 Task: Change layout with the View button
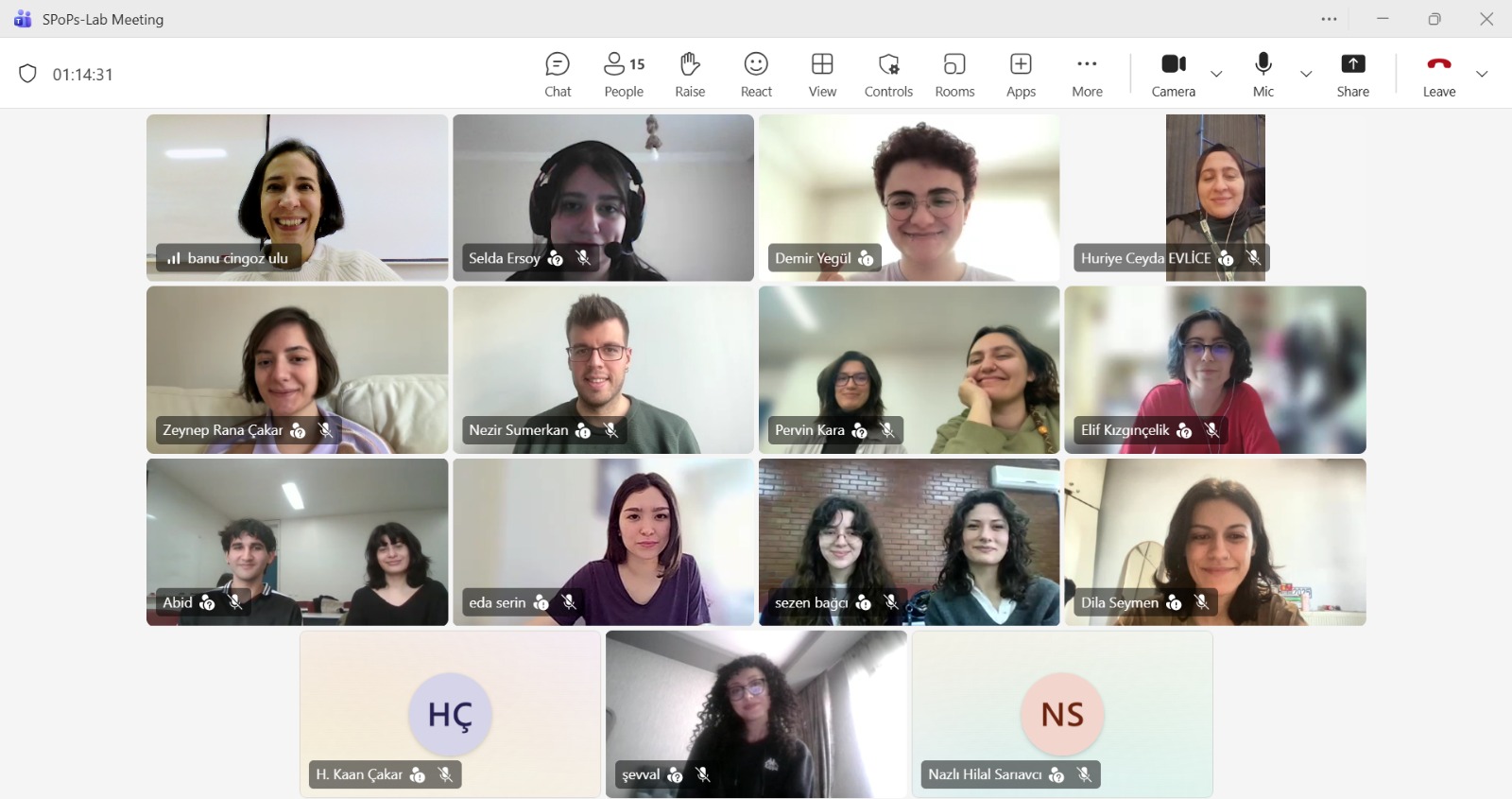click(x=822, y=75)
